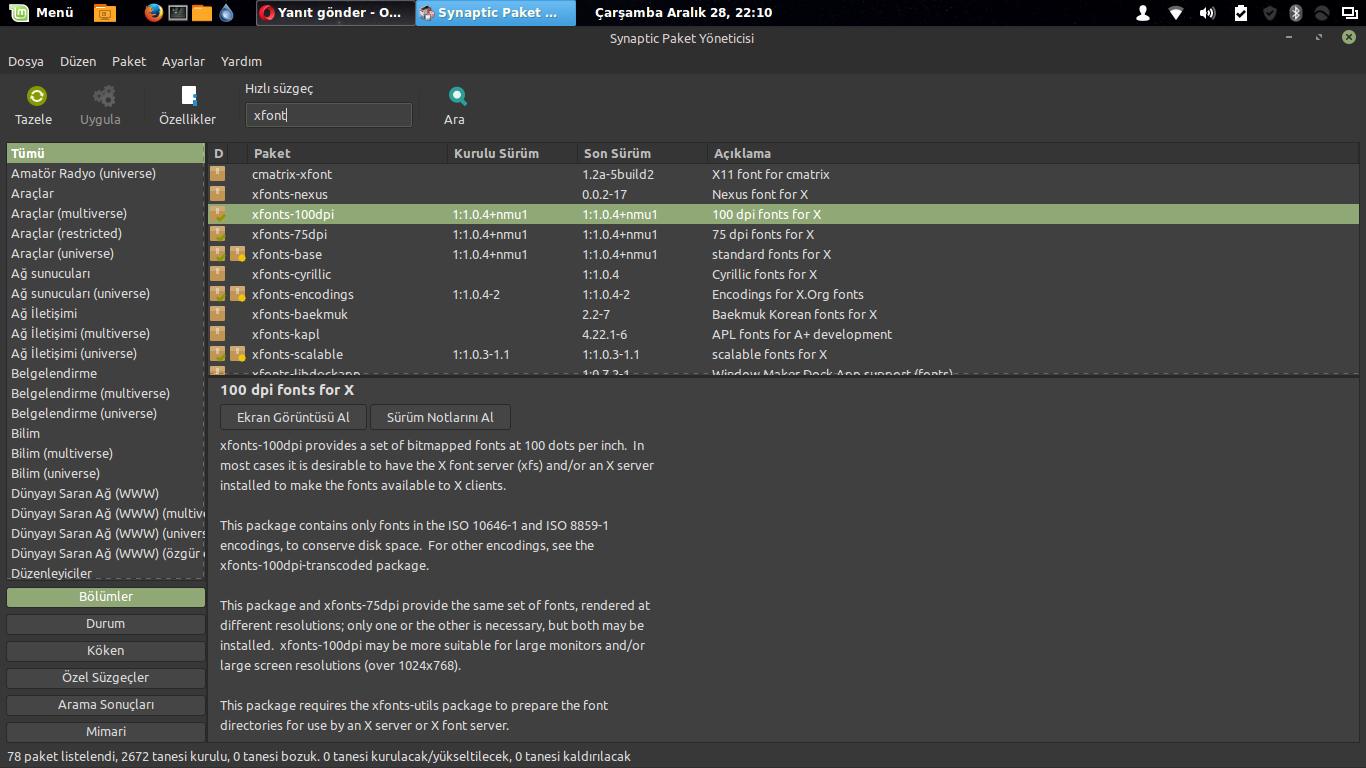This screenshot has height=768, width=1366.
Task: Click the status icon of xfonts-baekmuk
Action: (217, 314)
